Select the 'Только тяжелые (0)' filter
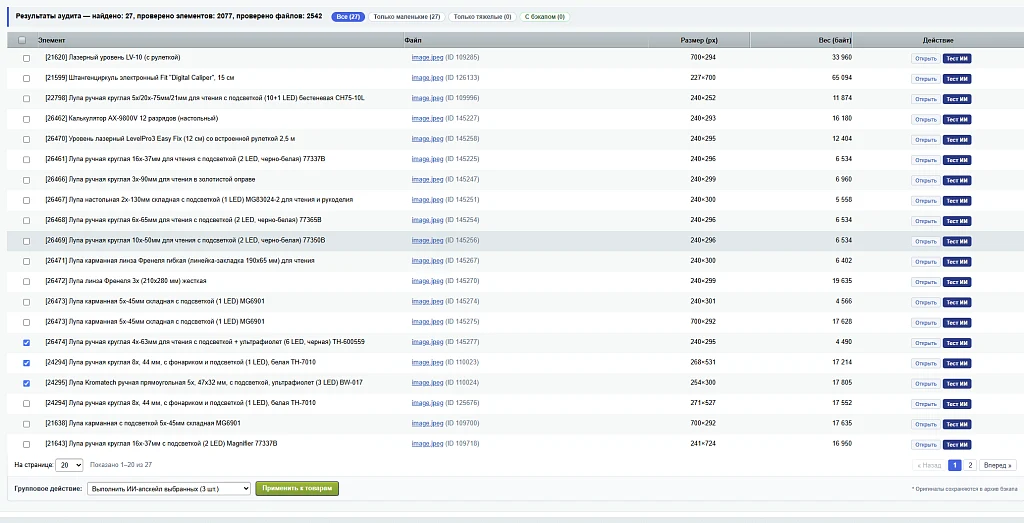 click(482, 16)
